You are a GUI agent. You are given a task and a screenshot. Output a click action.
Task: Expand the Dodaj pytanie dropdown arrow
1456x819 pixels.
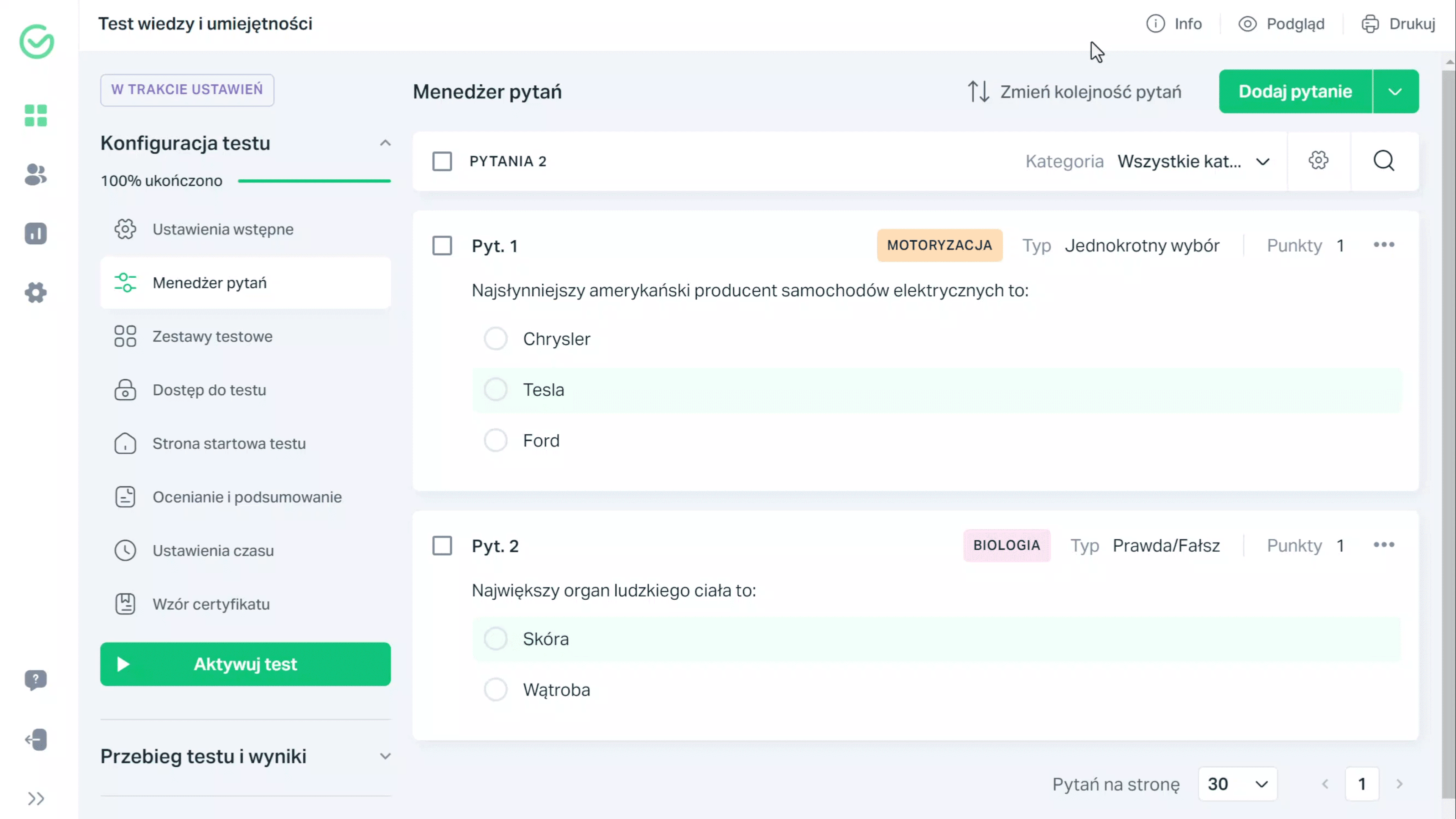(1396, 91)
